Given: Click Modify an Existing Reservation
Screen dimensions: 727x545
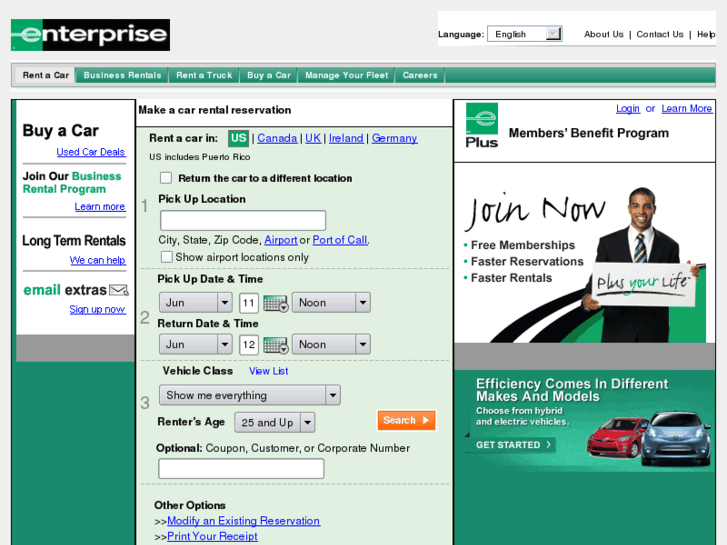Looking at the screenshot, I should [x=243, y=521].
